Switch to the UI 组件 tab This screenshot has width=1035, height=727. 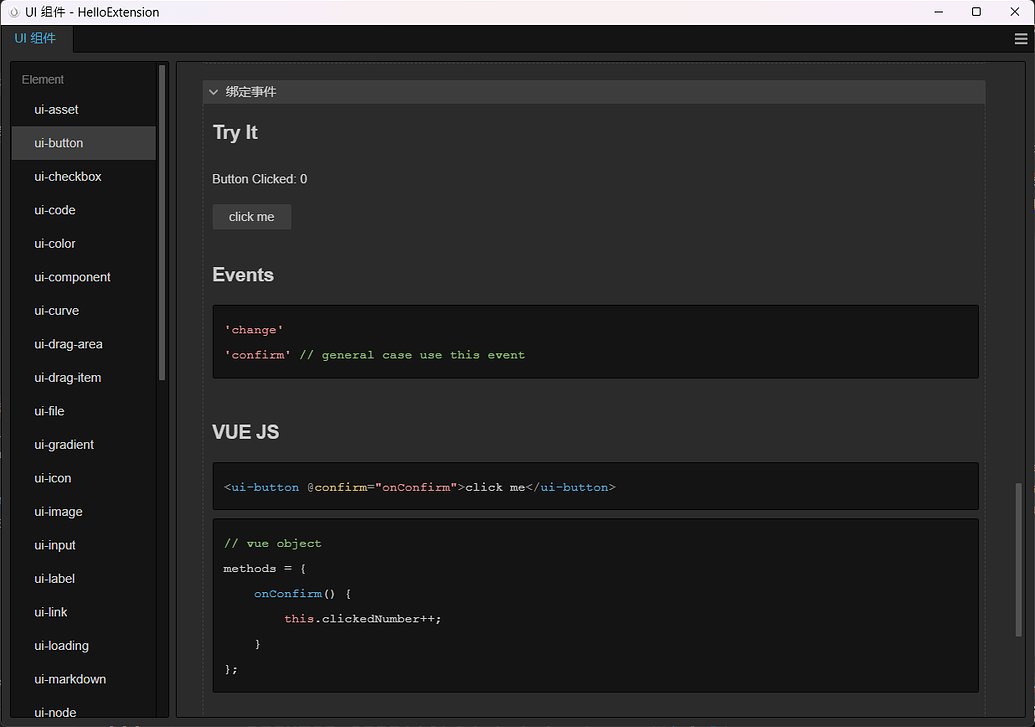36,39
